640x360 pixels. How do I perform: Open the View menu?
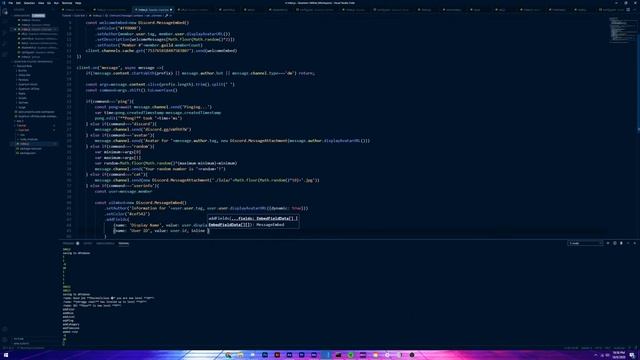(x=41, y=3)
